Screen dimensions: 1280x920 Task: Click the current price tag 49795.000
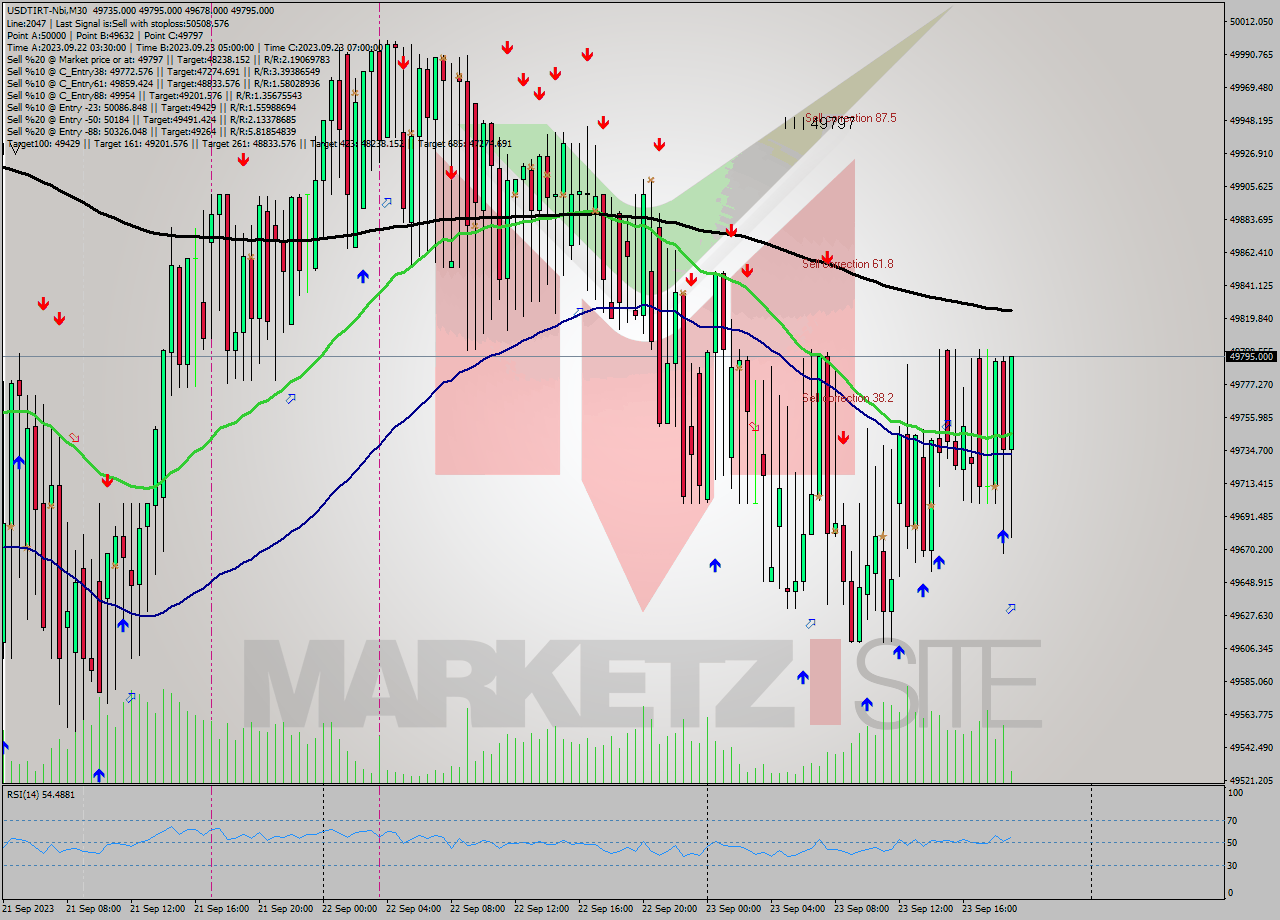pos(1251,356)
